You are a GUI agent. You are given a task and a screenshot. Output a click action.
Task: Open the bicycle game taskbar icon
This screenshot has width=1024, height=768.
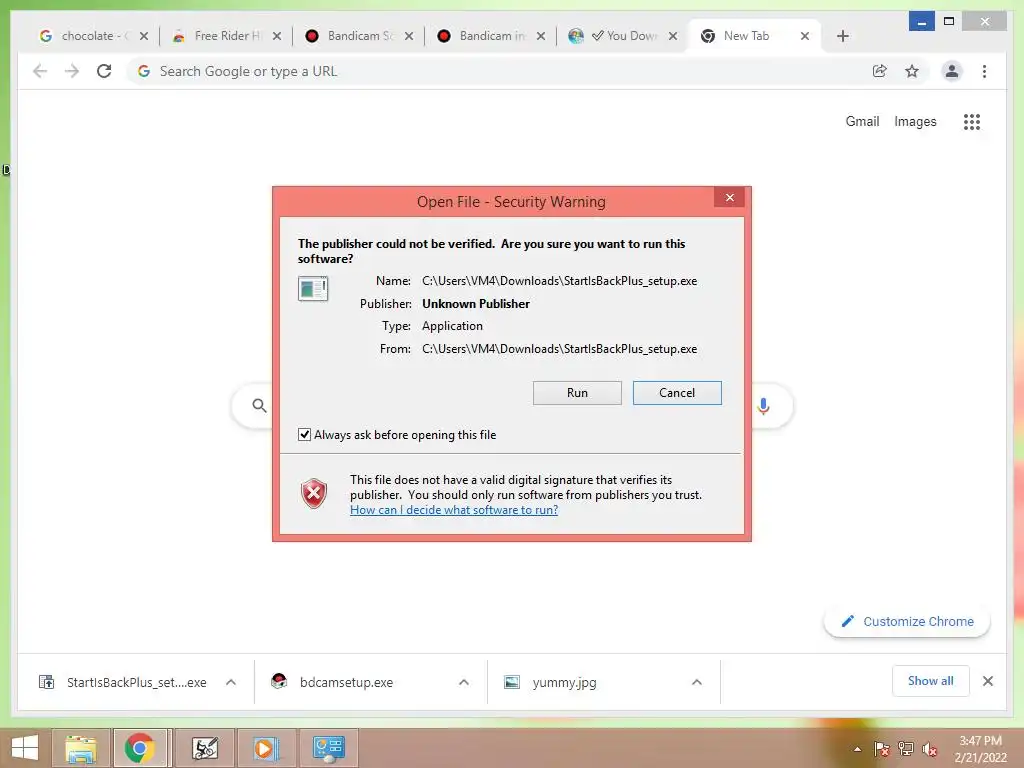click(204, 748)
